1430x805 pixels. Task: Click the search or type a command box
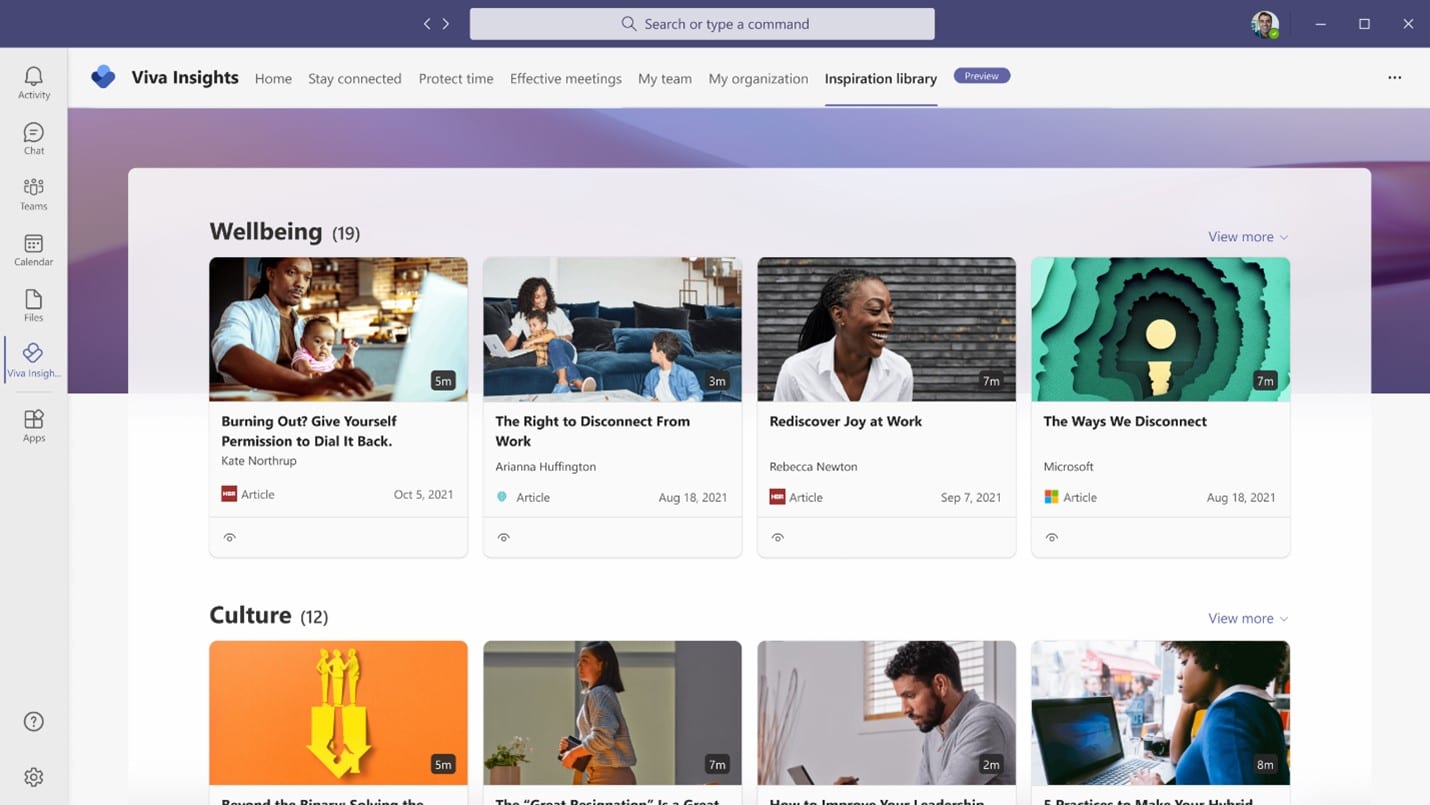tap(702, 24)
